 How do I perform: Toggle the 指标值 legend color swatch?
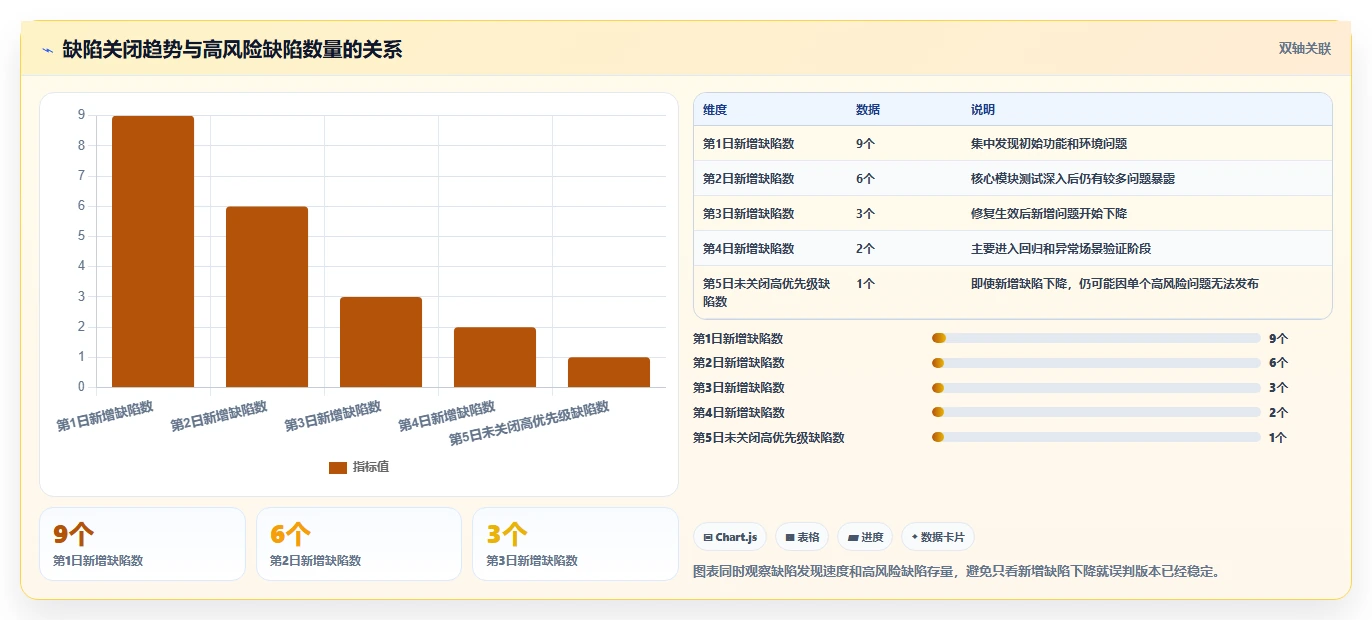[338, 467]
